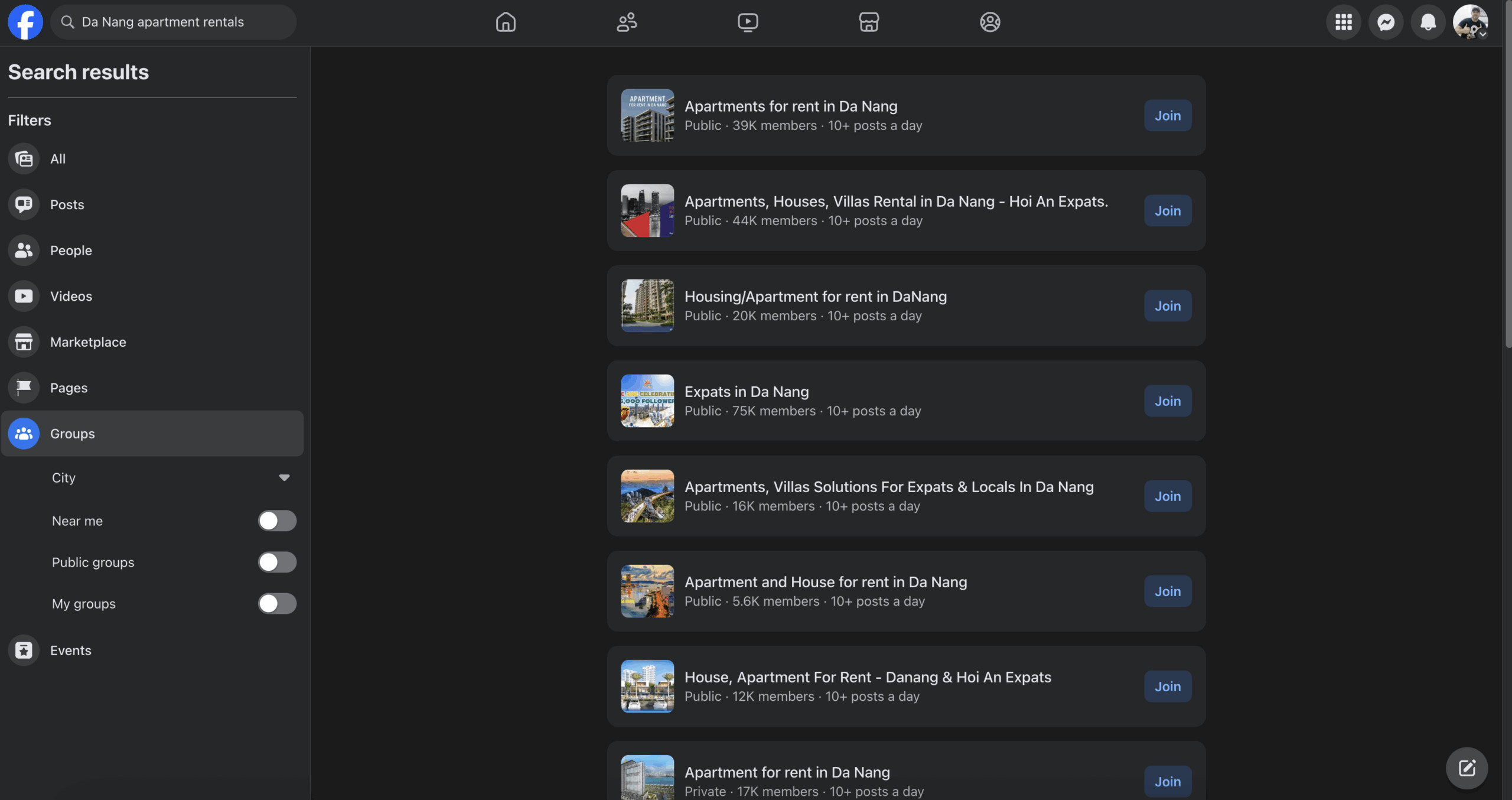Image resolution: width=1512 pixels, height=800 pixels.
Task: Open the Messenger chat icon
Action: [1386, 22]
